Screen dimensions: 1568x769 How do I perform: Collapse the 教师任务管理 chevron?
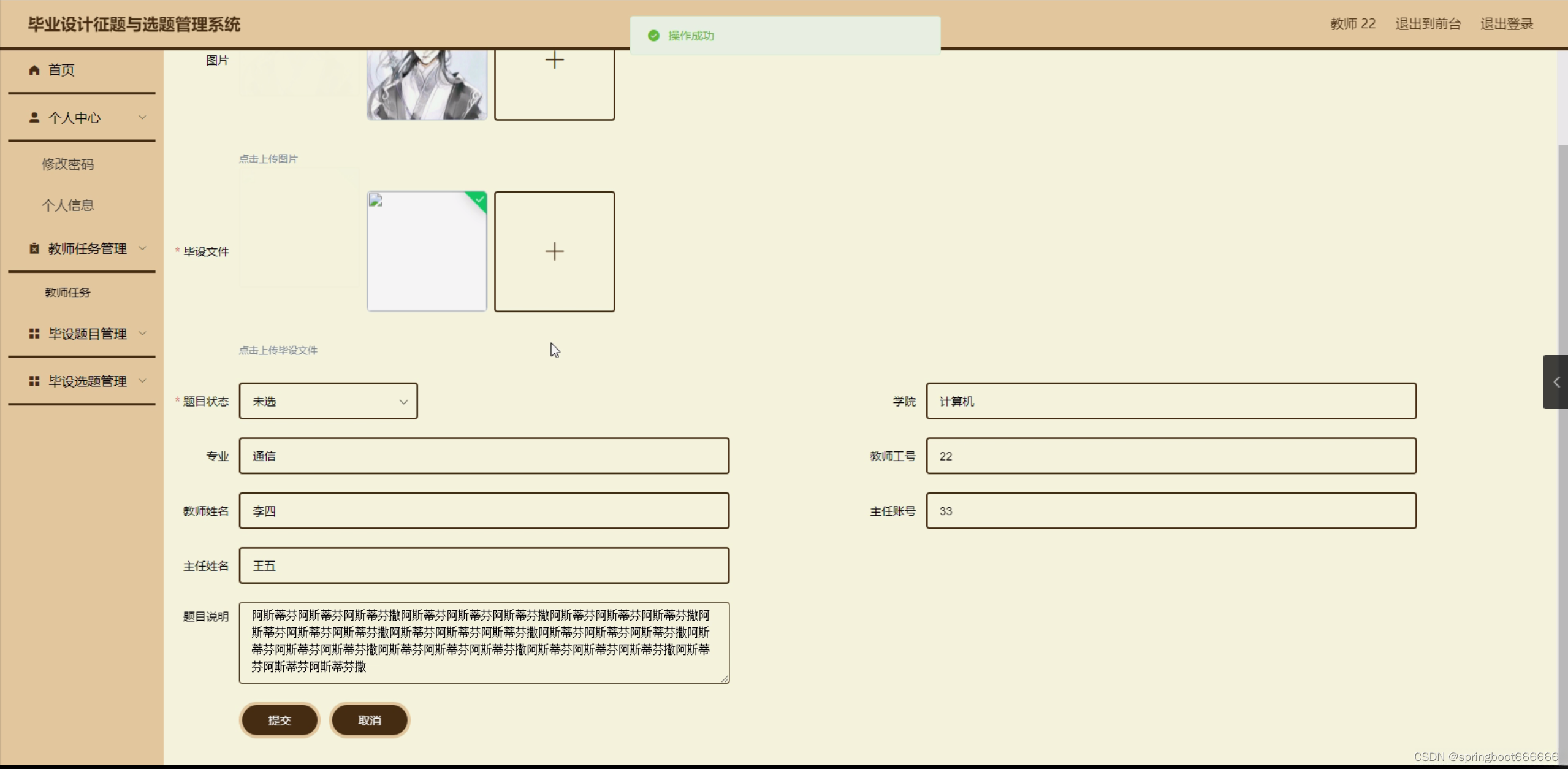pos(143,248)
